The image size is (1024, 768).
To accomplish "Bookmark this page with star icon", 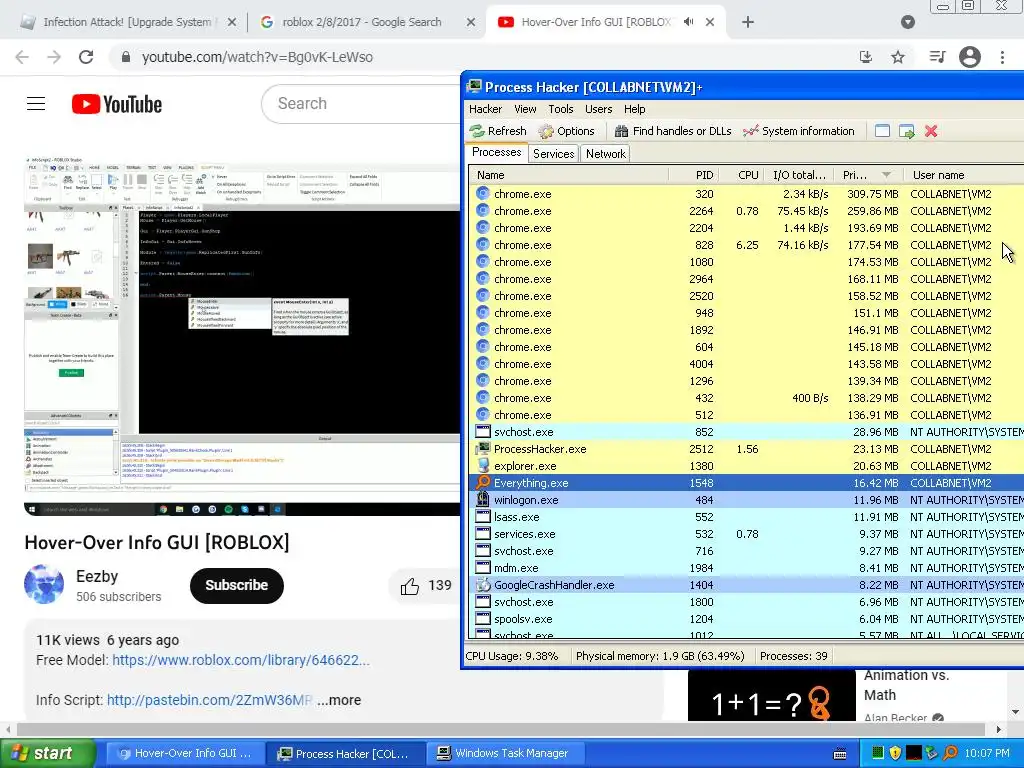I will [x=898, y=57].
